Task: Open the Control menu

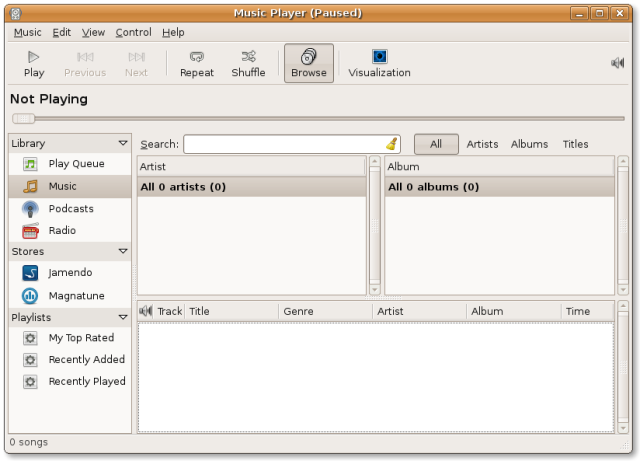Action: (x=133, y=32)
